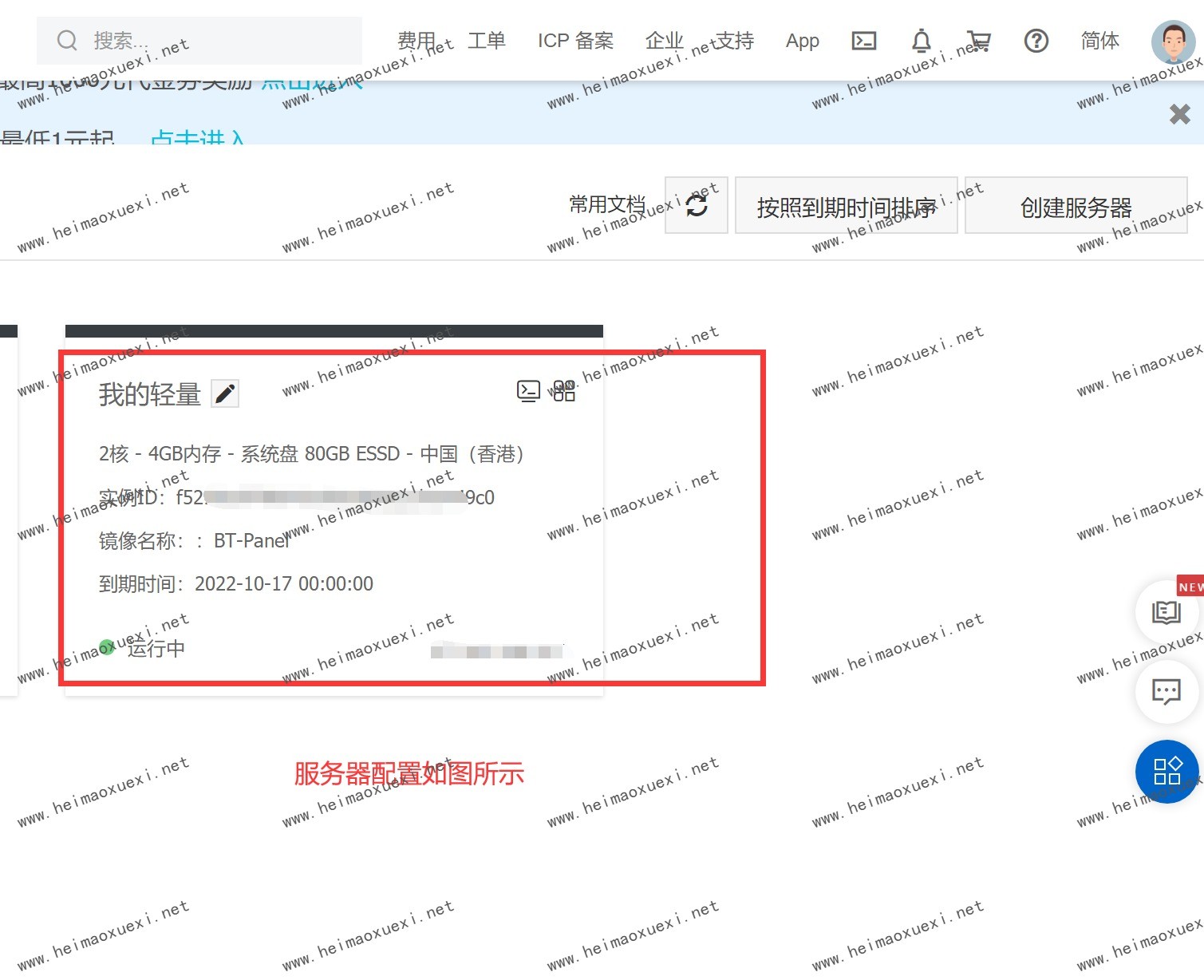
Task: Close the blue promotion banner
Action: [1179, 114]
